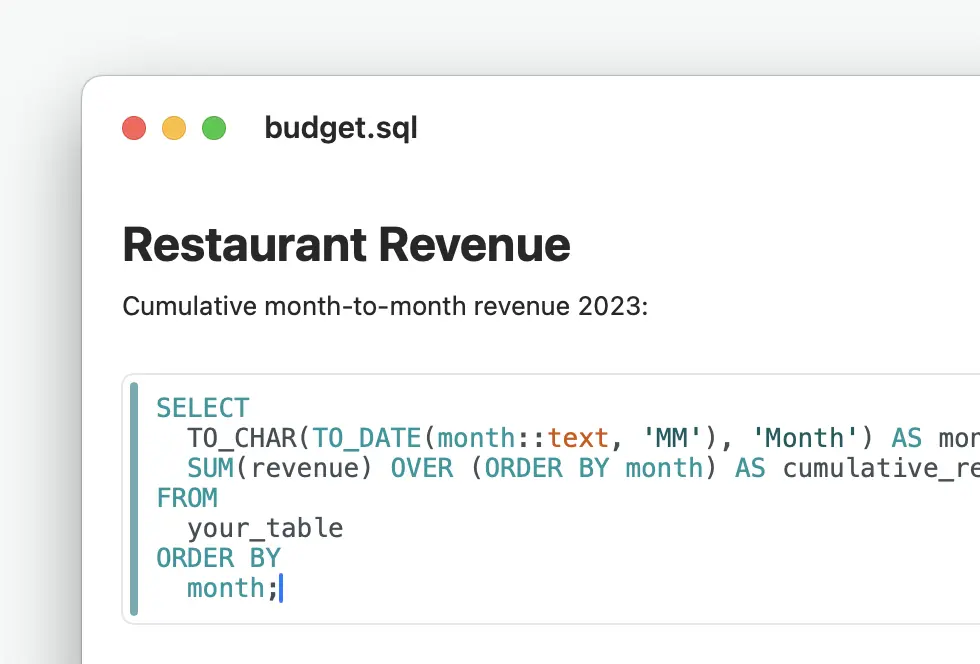Screen dimensions: 980x664
Task: Click the 'Month' string literal
Action: 798,438
